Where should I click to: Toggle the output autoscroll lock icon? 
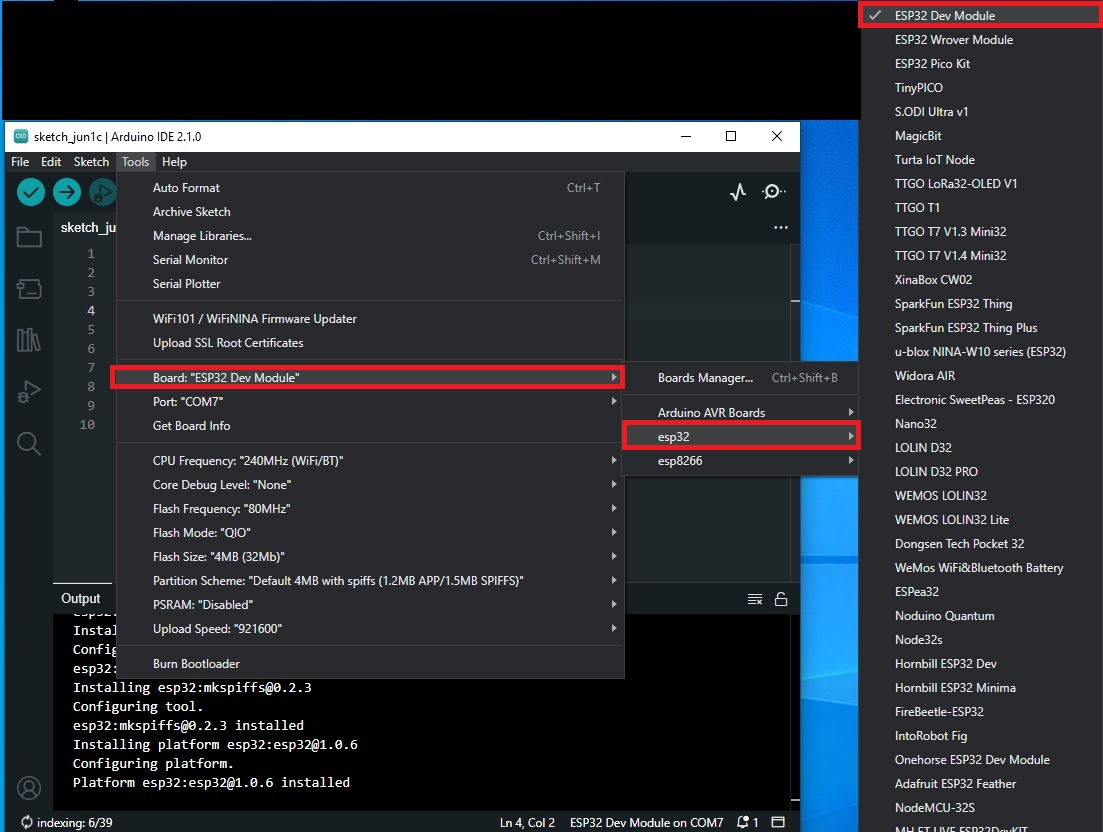[x=781, y=599]
